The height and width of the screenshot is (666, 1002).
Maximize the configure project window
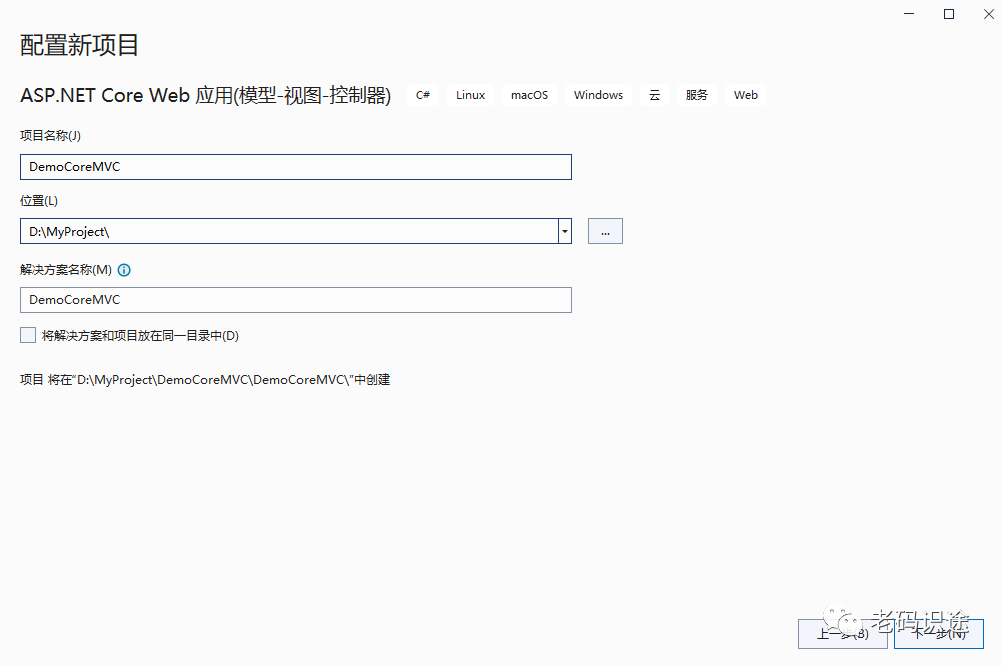click(x=949, y=14)
